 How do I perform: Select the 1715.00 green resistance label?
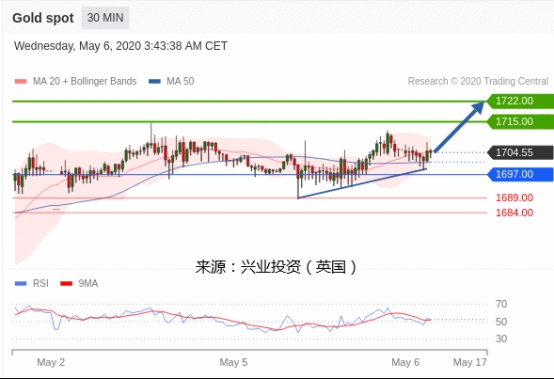click(x=520, y=122)
